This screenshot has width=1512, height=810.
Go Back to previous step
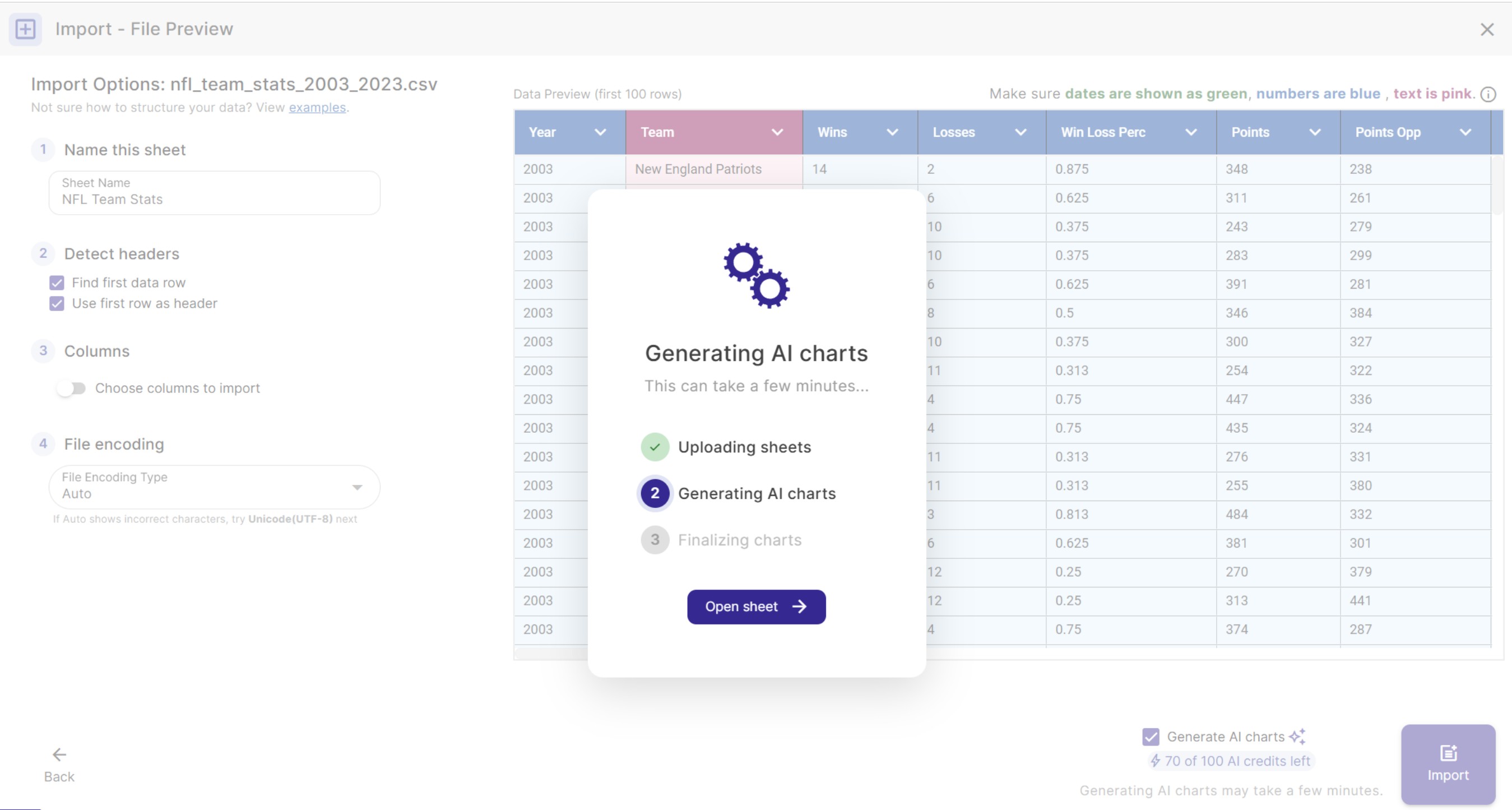(59, 765)
